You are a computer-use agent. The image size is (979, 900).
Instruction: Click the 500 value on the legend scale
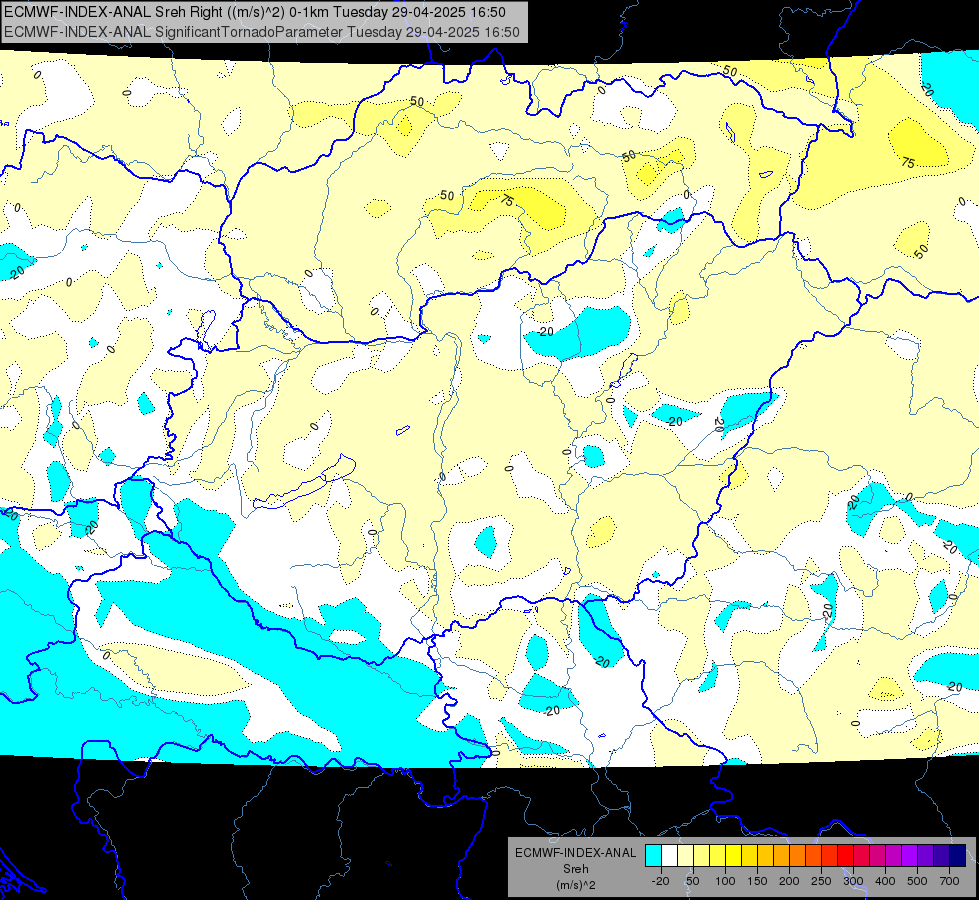pyautogui.click(x=917, y=881)
